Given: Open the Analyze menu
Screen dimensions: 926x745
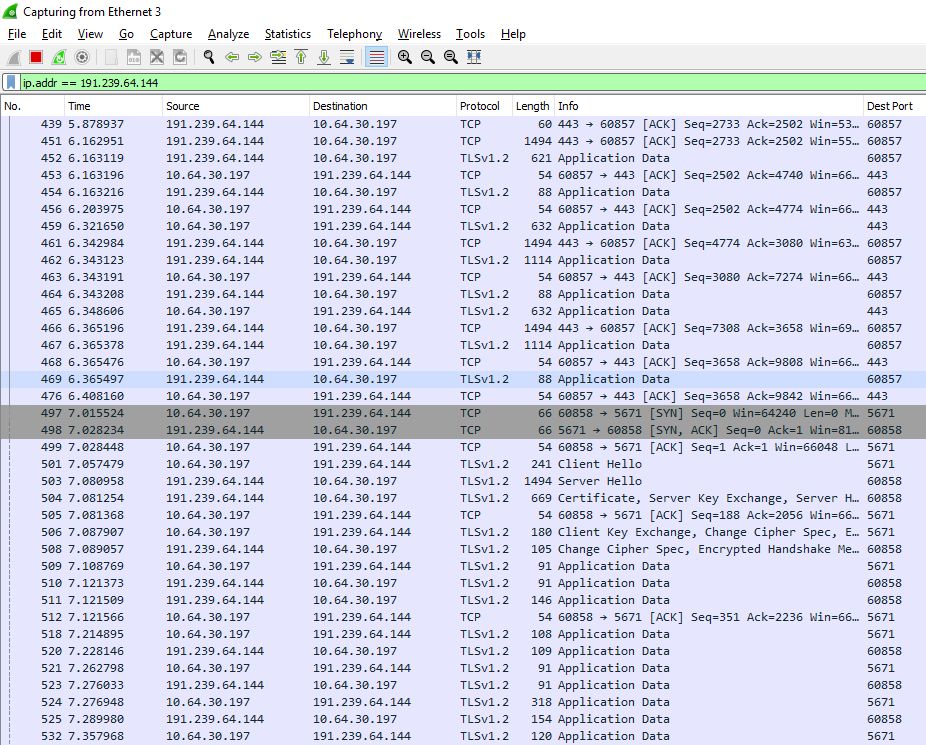Looking at the screenshot, I should [229, 34].
